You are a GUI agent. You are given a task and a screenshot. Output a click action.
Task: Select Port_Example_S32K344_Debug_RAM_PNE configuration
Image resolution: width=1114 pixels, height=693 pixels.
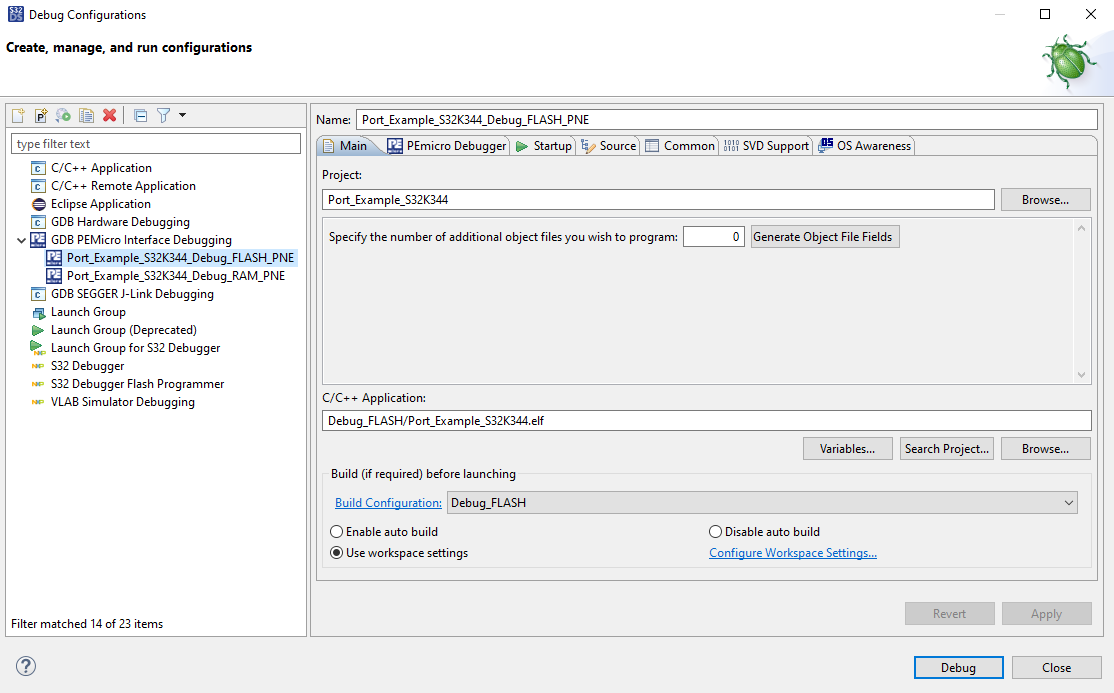click(175, 276)
